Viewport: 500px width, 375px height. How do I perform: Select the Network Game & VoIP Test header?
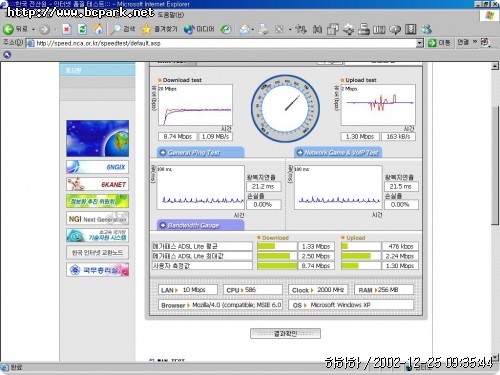tap(338, 152)
